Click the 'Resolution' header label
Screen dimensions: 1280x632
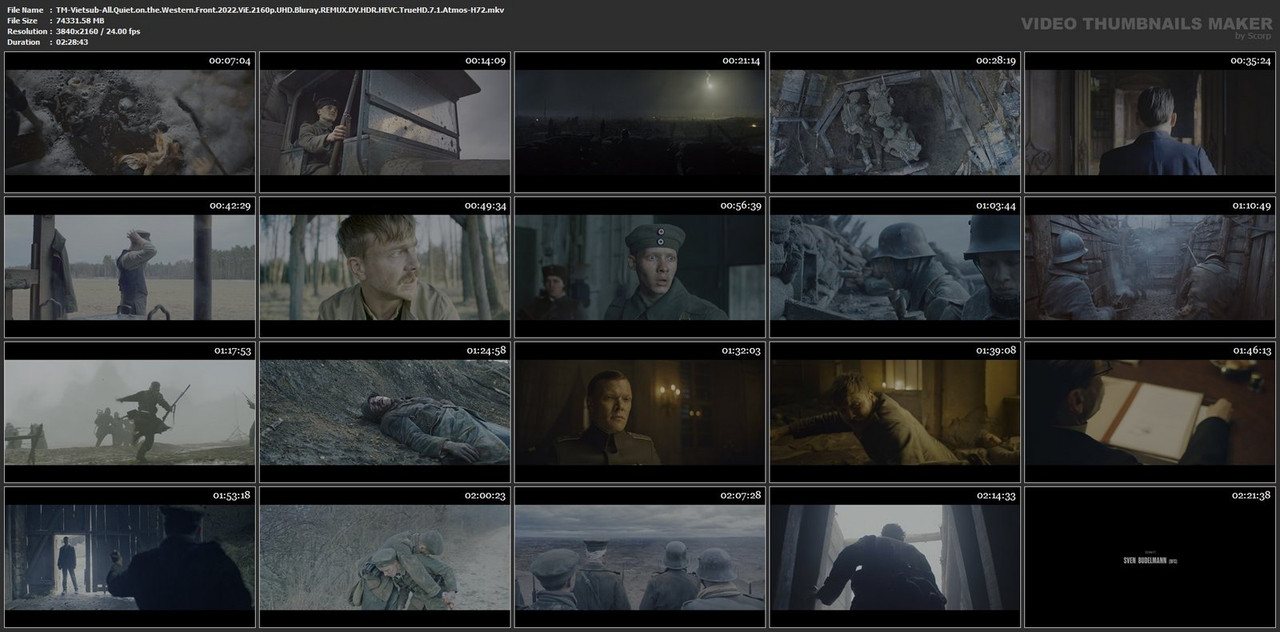[27, 32]
